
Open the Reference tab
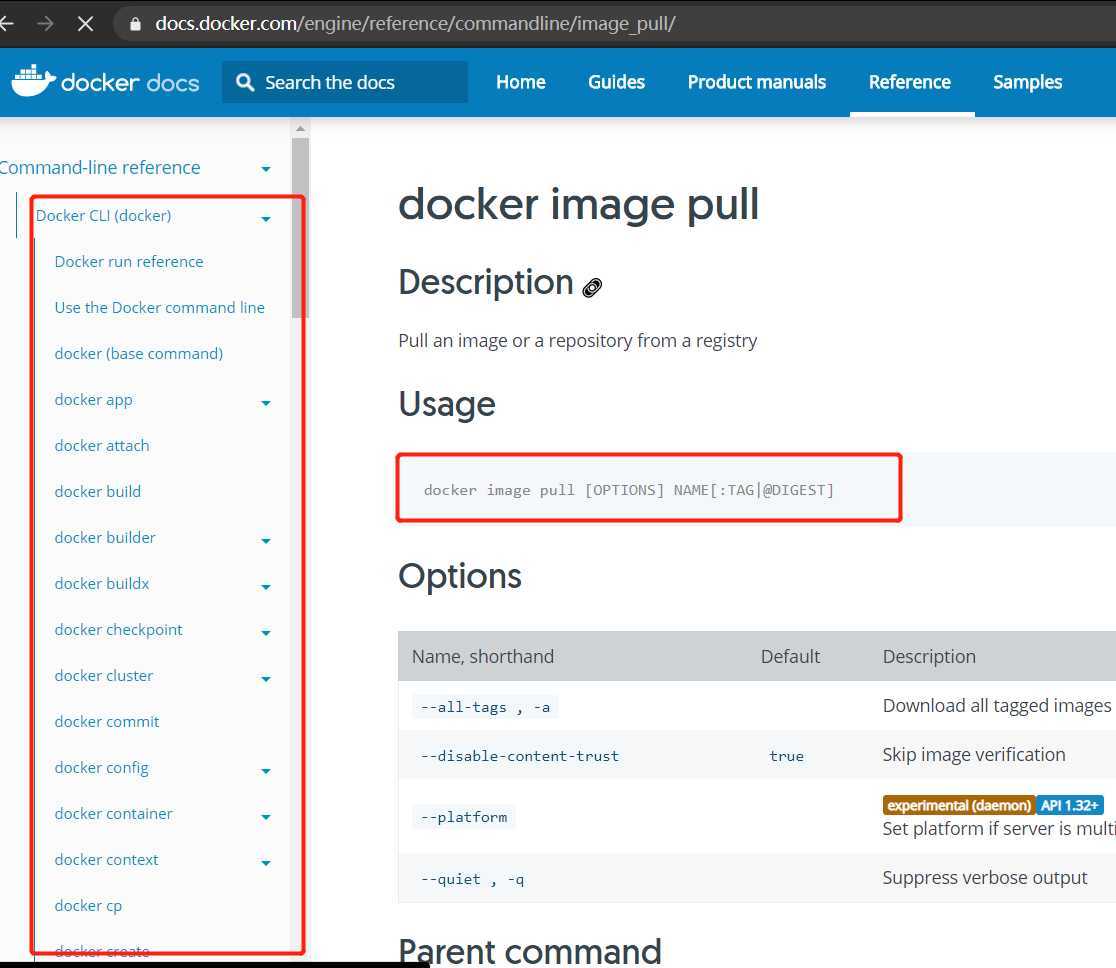click(x=910, y=83)
